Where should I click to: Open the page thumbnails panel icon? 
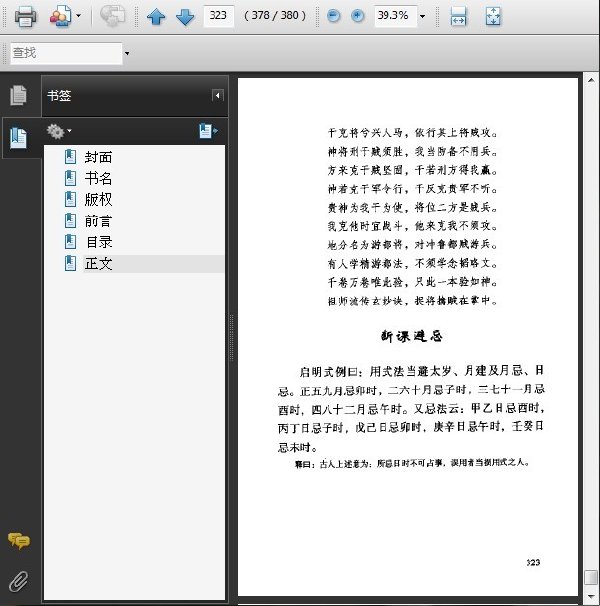point(18,95)
